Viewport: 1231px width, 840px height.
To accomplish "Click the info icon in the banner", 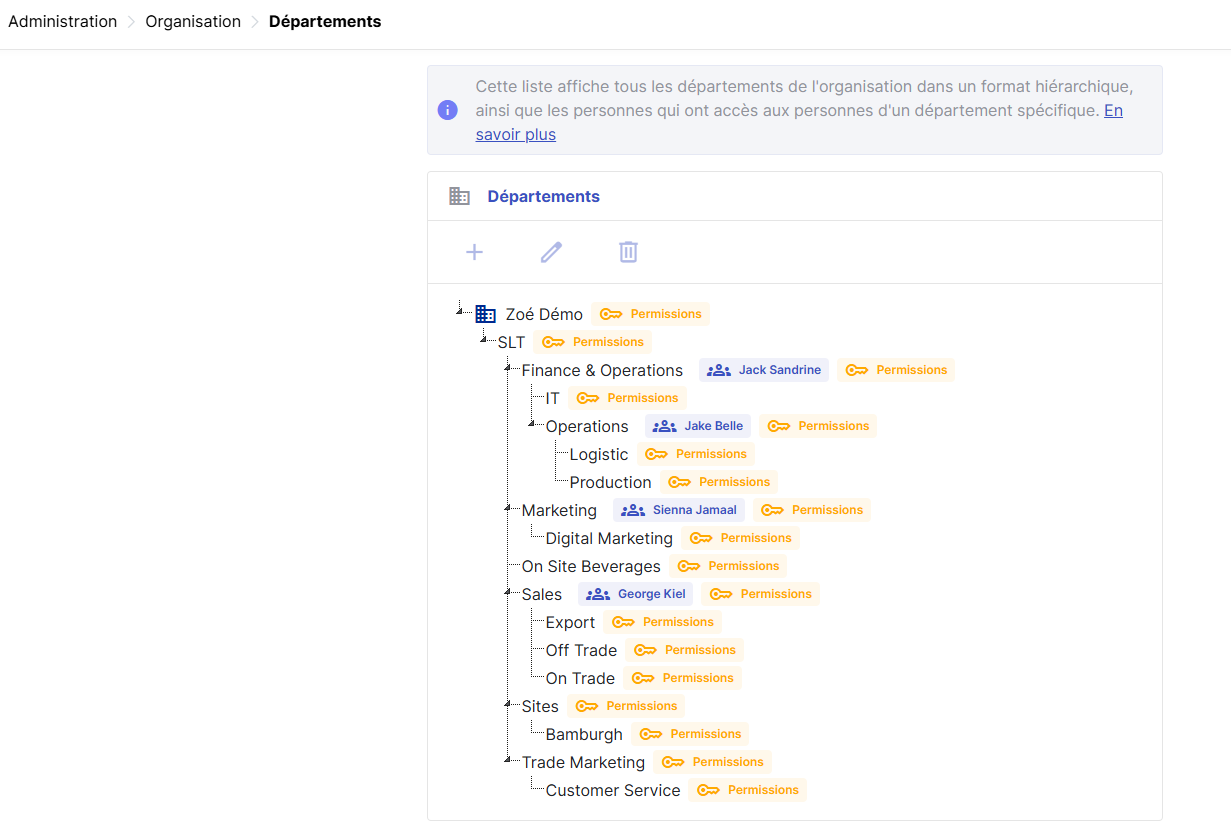I will [x=448, y=110].
